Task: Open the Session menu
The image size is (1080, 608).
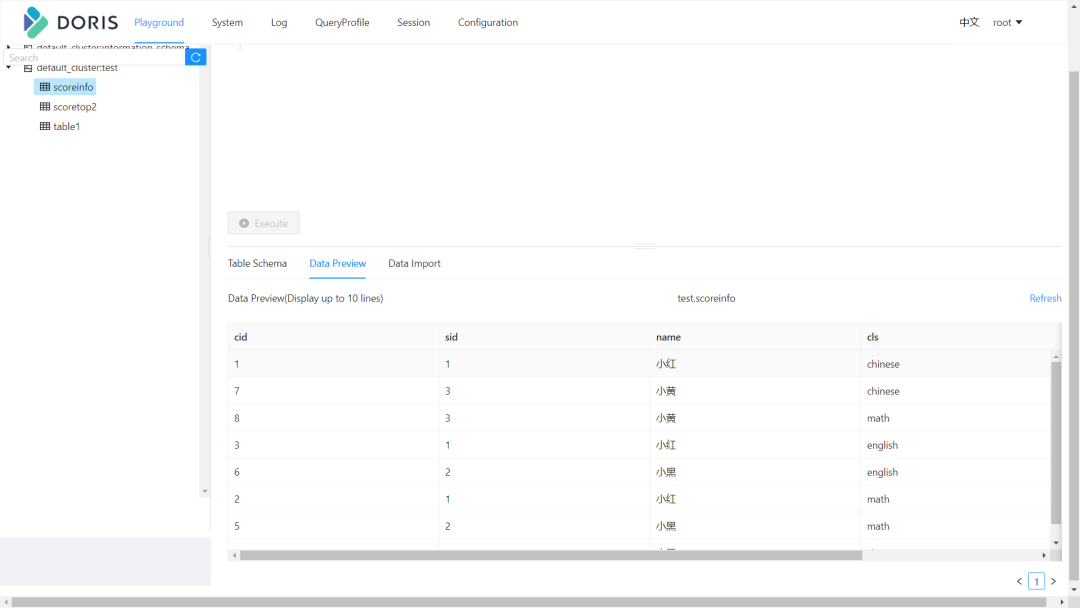Action: (x=413, y=22)
